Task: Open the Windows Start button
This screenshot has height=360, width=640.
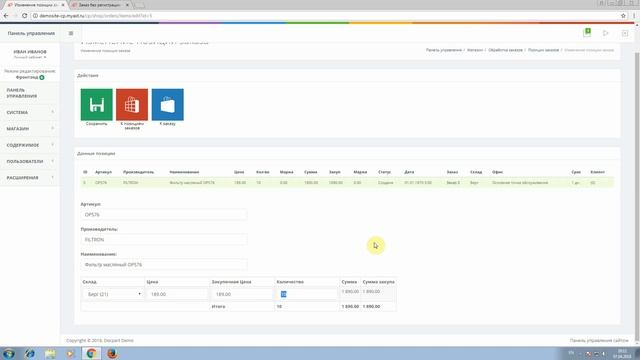Action: [9, 353]
